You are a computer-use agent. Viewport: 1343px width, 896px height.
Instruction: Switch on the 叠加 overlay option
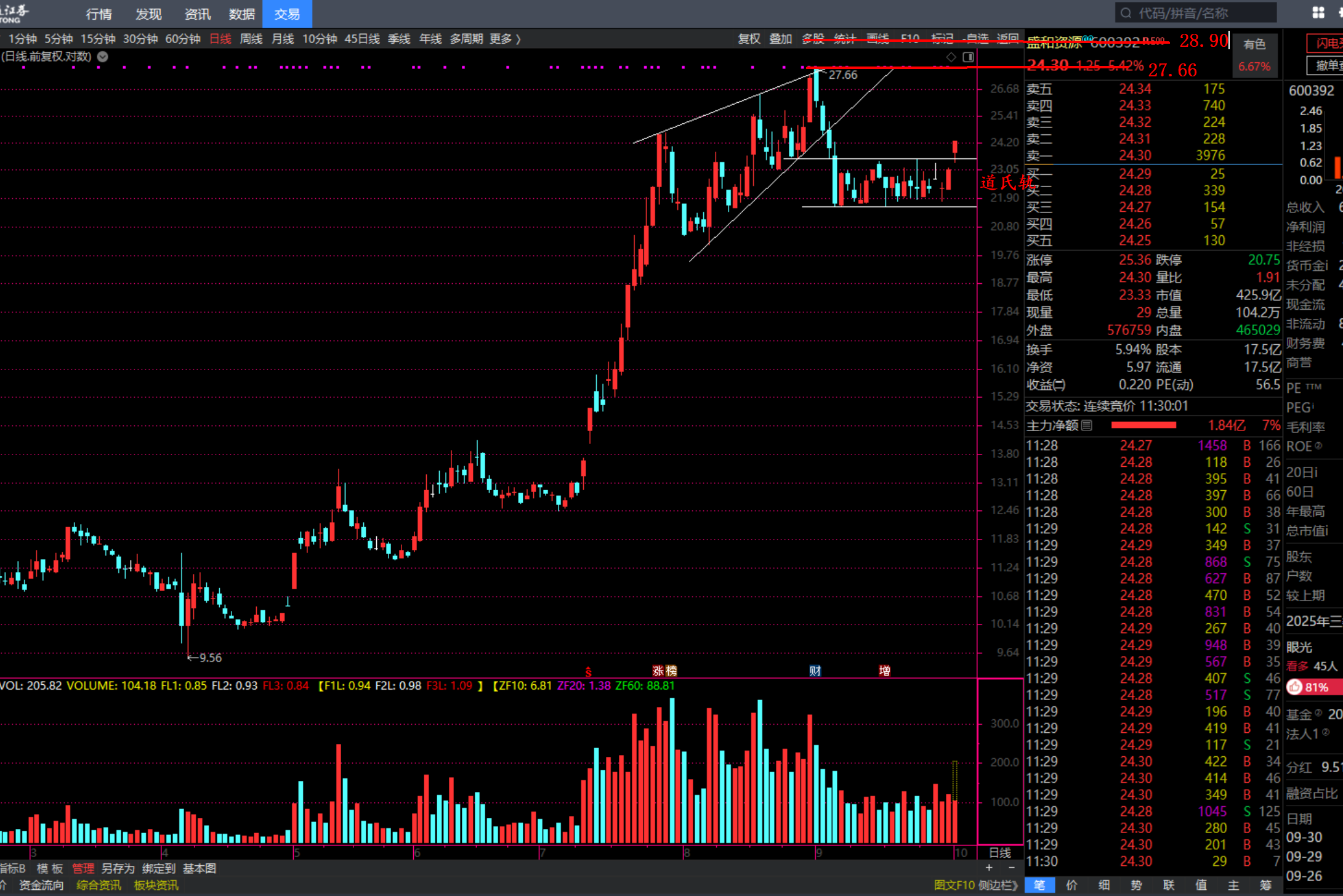coord(780,39)
